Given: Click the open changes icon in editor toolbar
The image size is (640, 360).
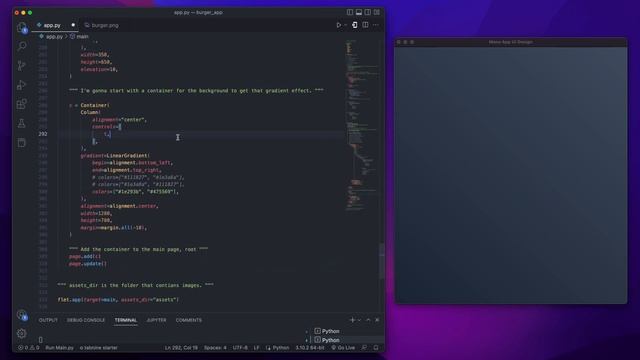Looking at the screenshot, I should tap(355, 25).
